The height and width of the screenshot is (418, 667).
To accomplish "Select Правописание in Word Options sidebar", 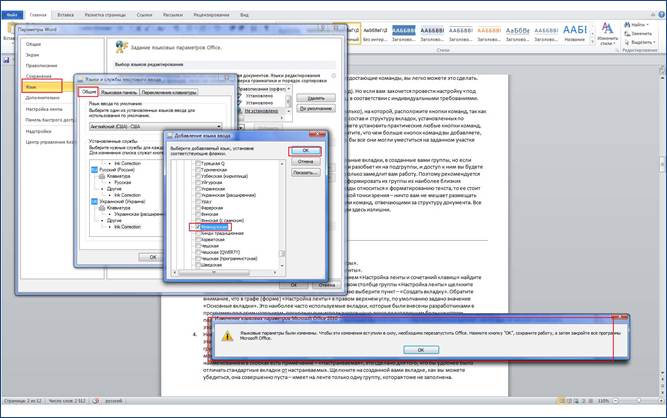I will (42, 65).
